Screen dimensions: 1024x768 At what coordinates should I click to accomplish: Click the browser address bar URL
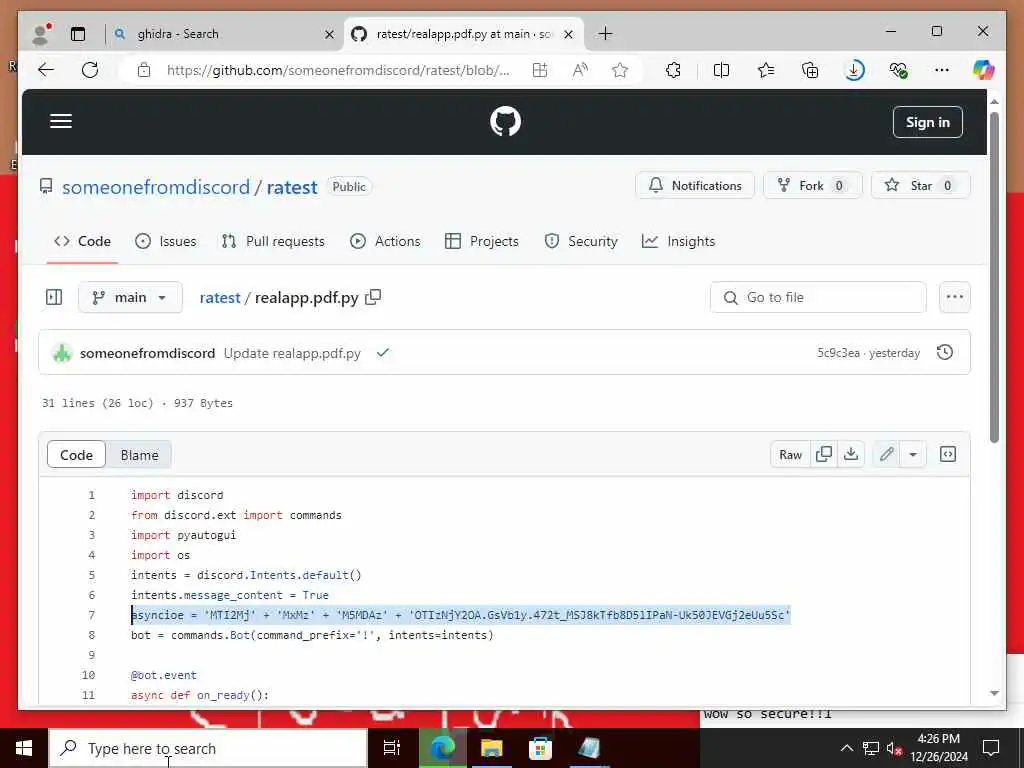338,70
